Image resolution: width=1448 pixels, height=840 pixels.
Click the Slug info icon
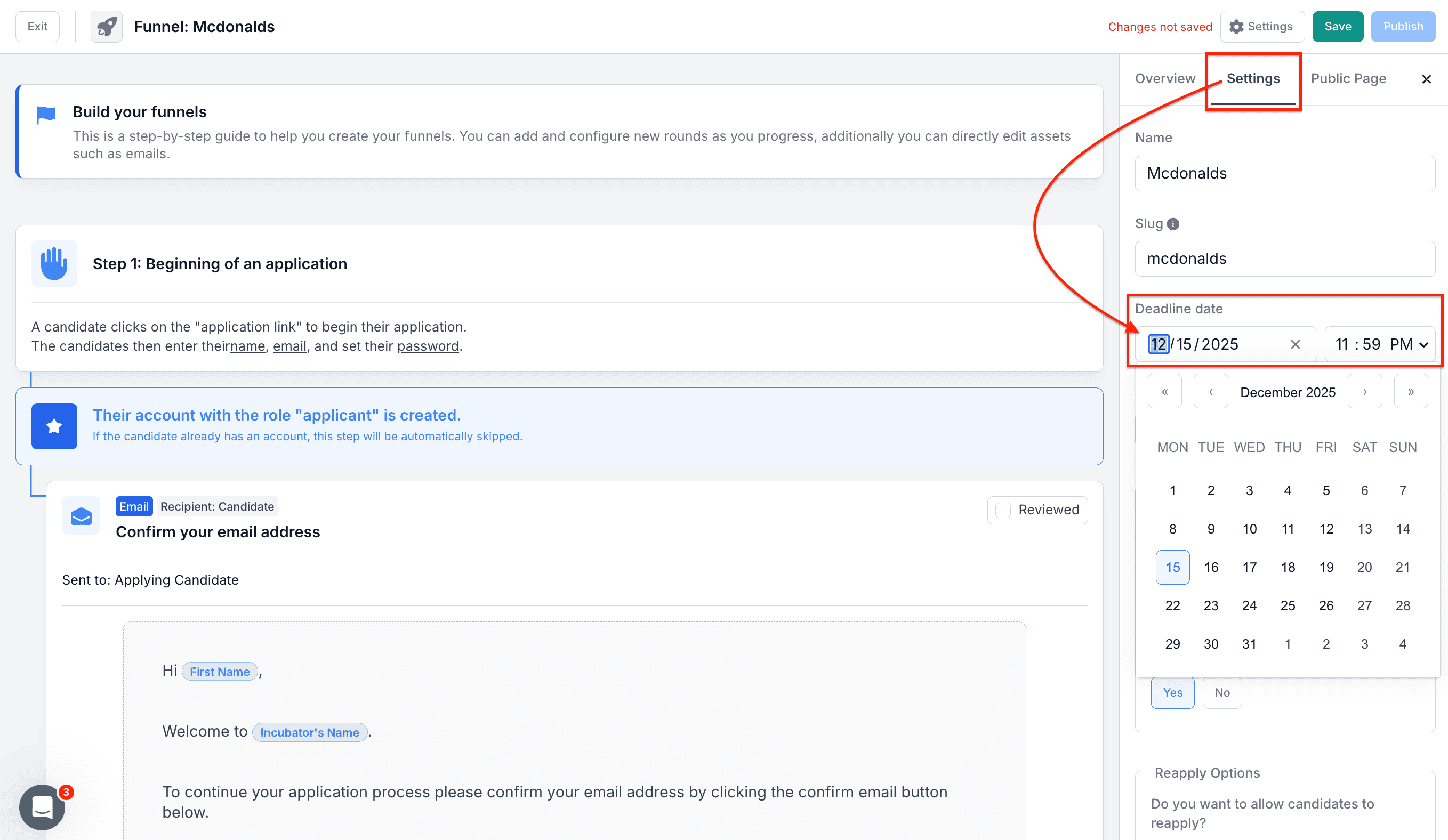click(x=1173, y=224)
